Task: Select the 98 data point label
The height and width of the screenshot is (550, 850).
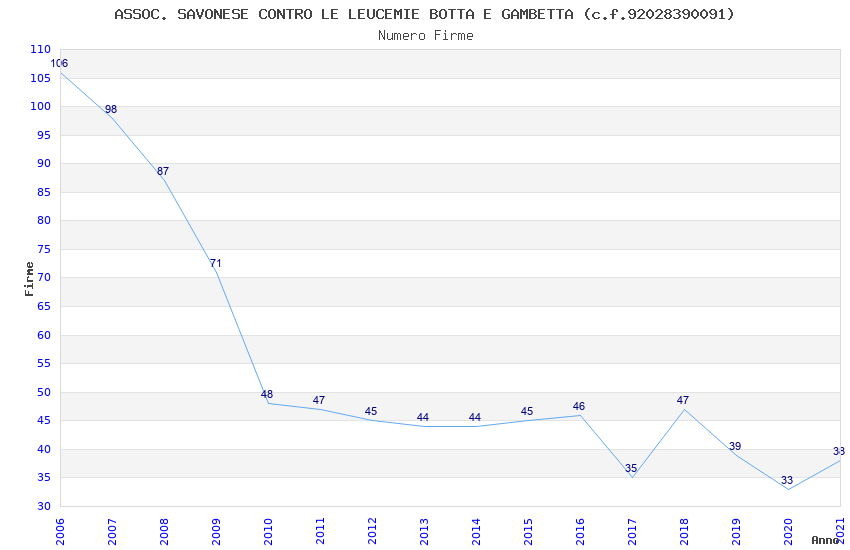Action: pyautogui.click(x=111, y=109)
